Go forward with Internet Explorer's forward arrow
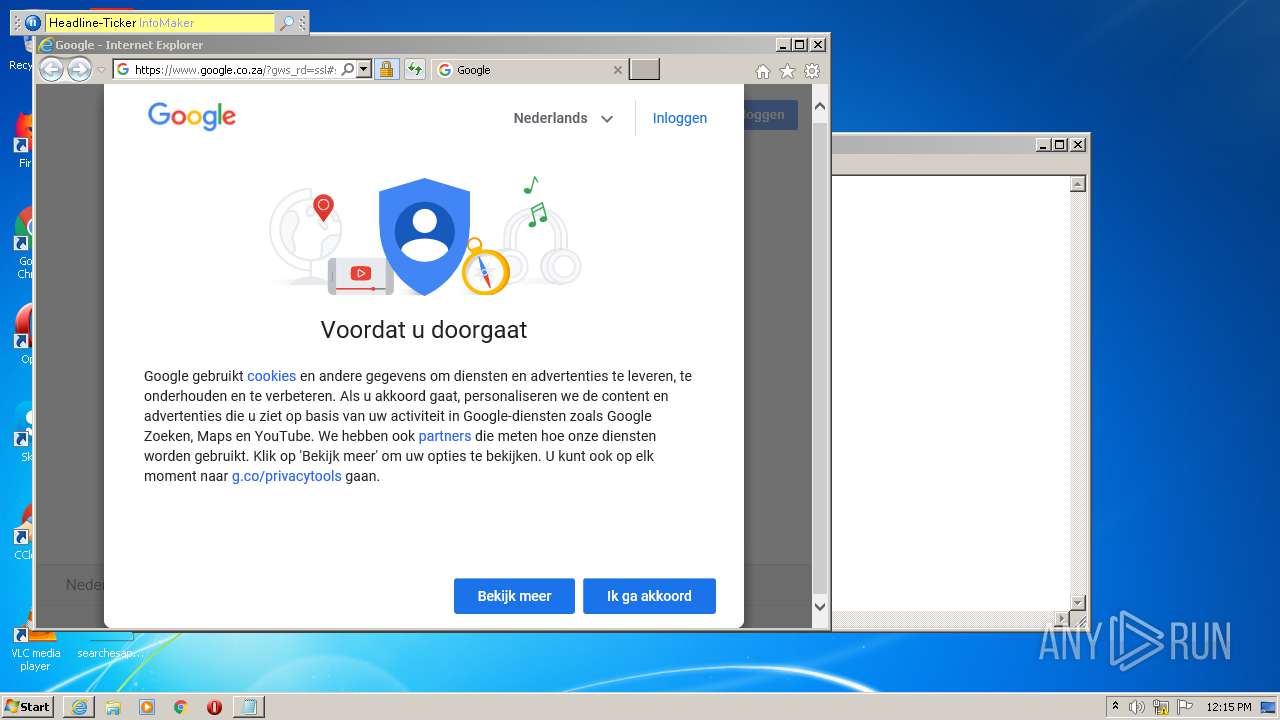 pyautogui.click(x=80, y=70)
